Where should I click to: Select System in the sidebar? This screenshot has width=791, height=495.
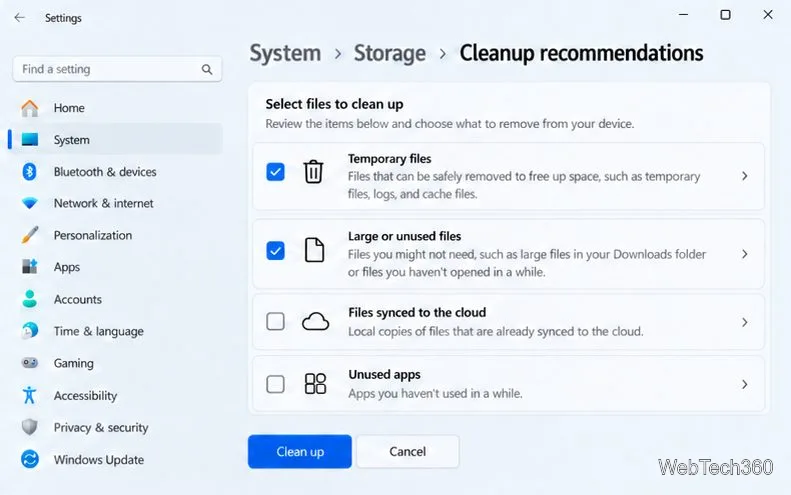[116, 139]
